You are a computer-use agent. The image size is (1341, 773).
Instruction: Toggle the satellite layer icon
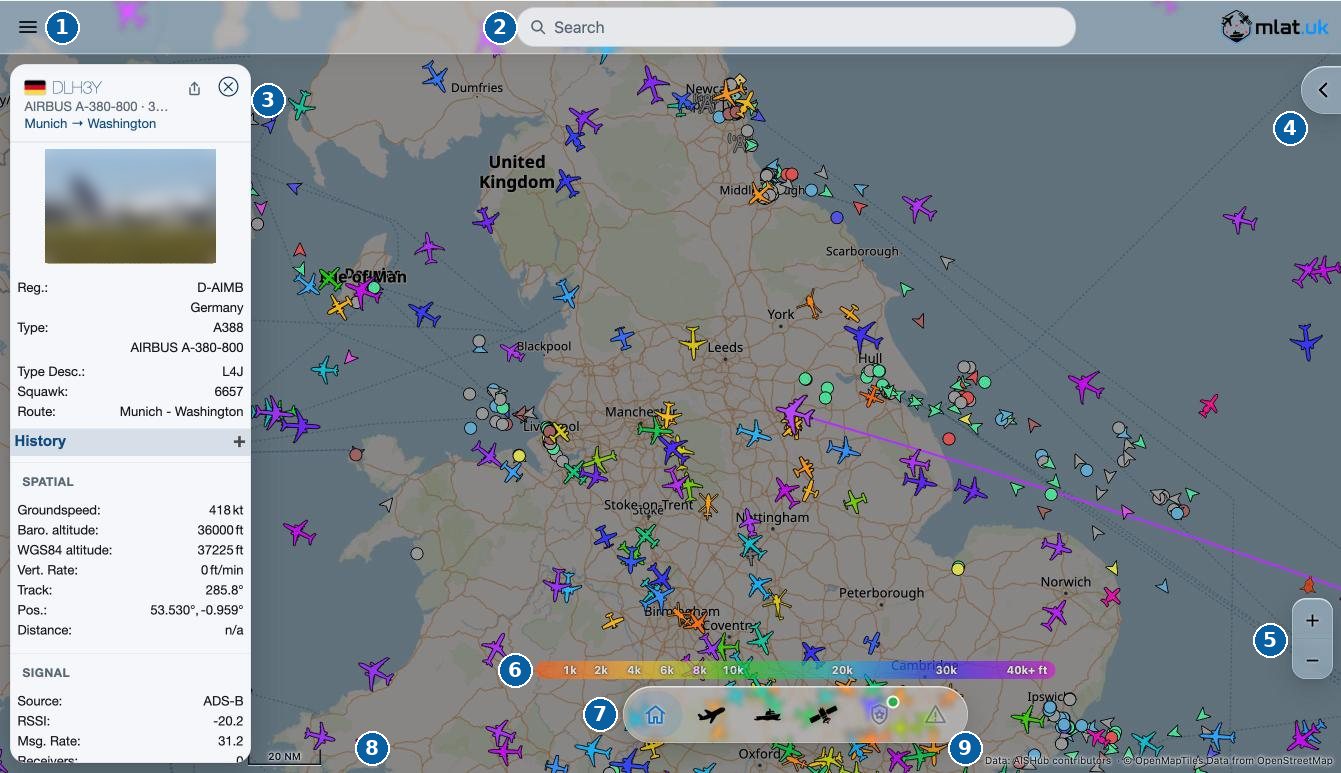pos(823,715)
